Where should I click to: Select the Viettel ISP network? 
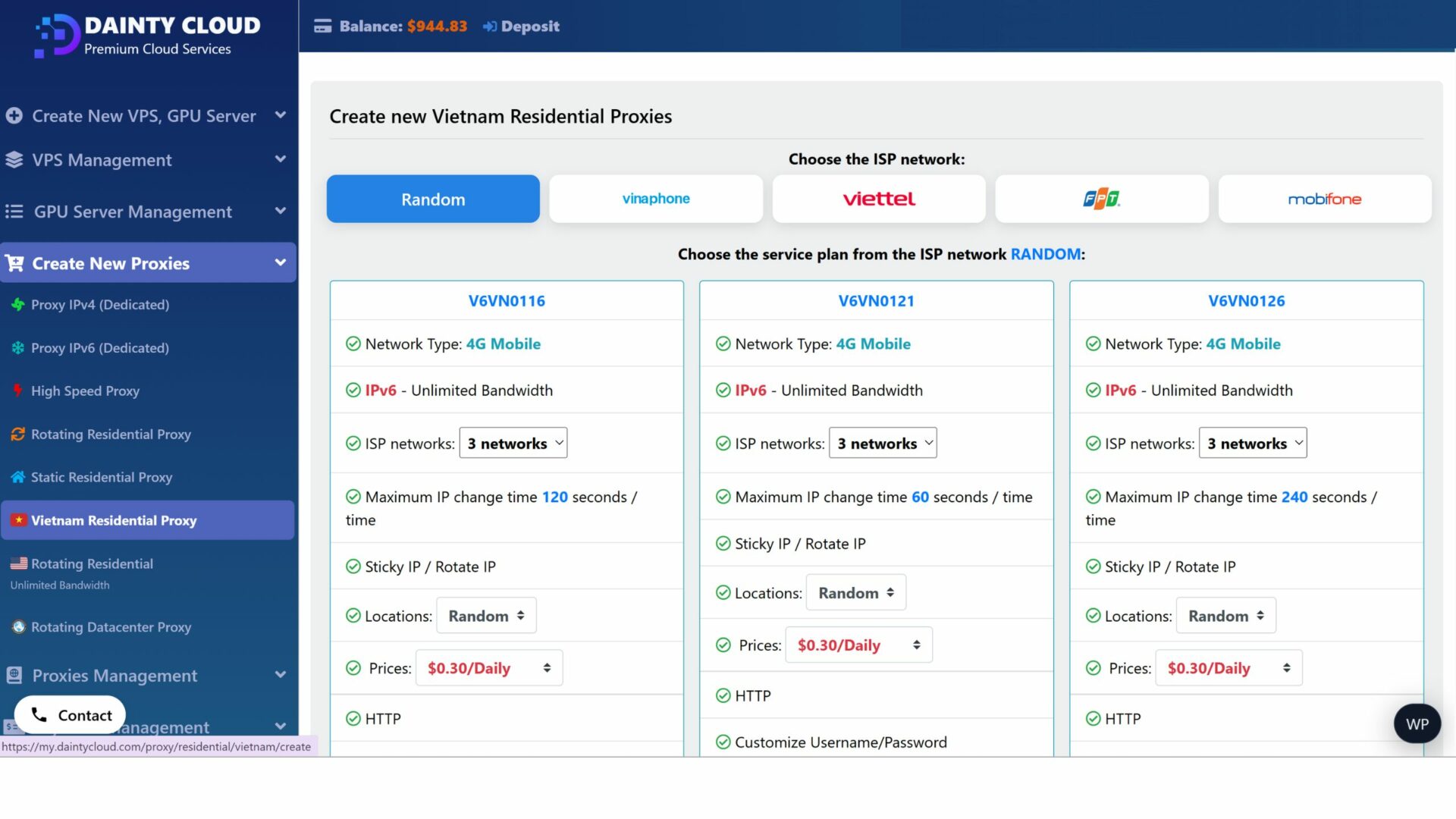coord(879,199)
